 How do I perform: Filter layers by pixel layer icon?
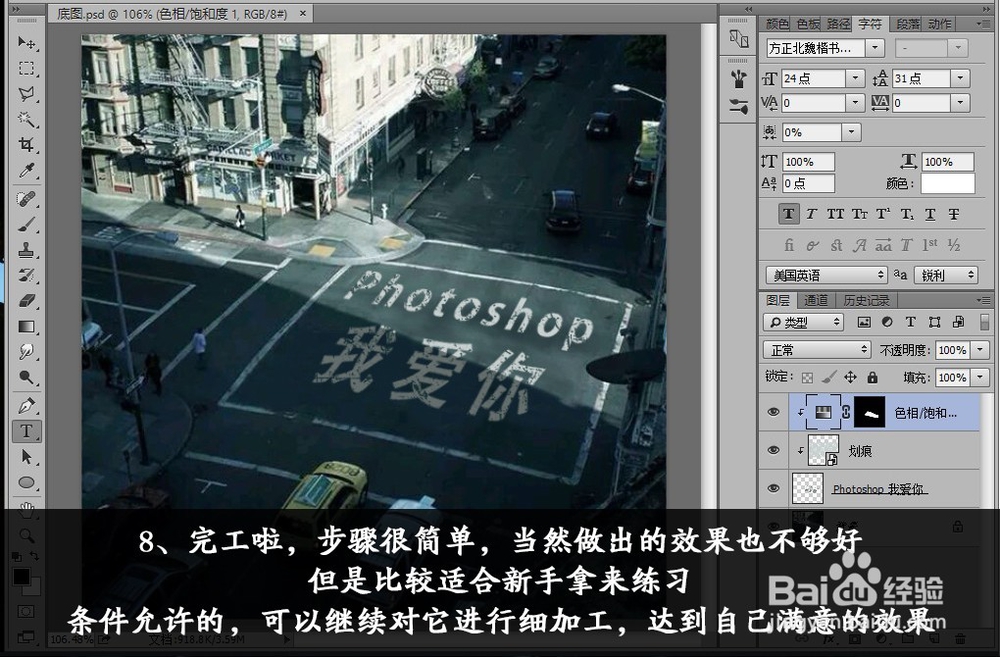(864, 322)
